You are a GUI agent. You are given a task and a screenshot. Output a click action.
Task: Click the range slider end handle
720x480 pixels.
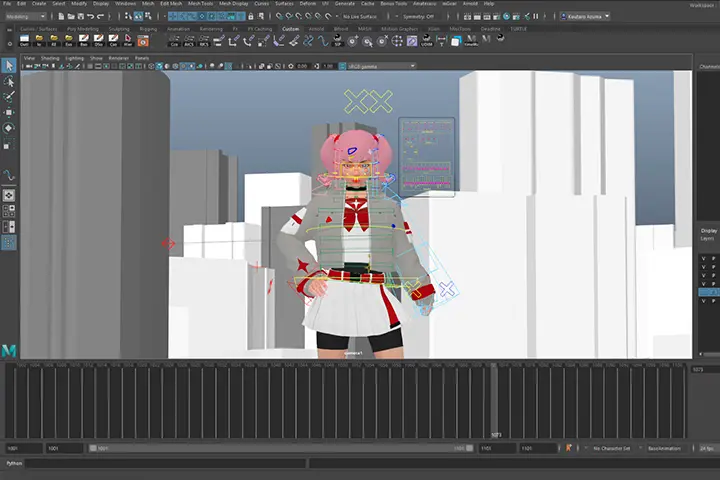(x=469, y=448)
